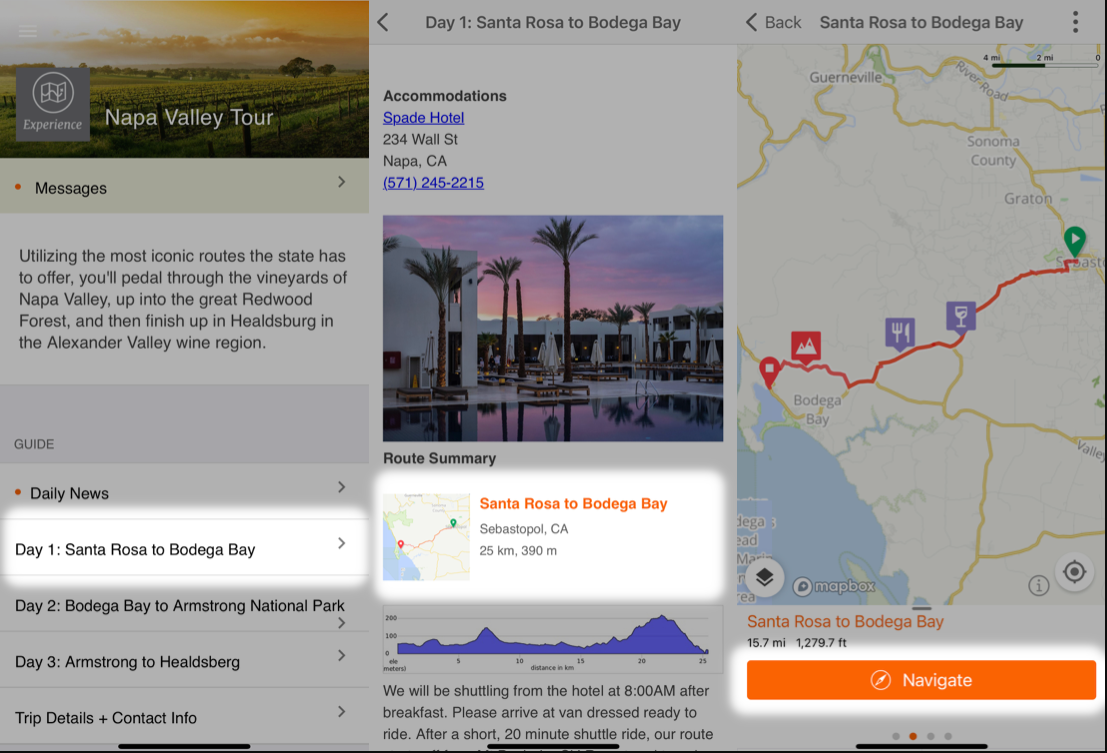Select the red mountain scenic marker
This screenshot has height=753, width=1107.
806,346
